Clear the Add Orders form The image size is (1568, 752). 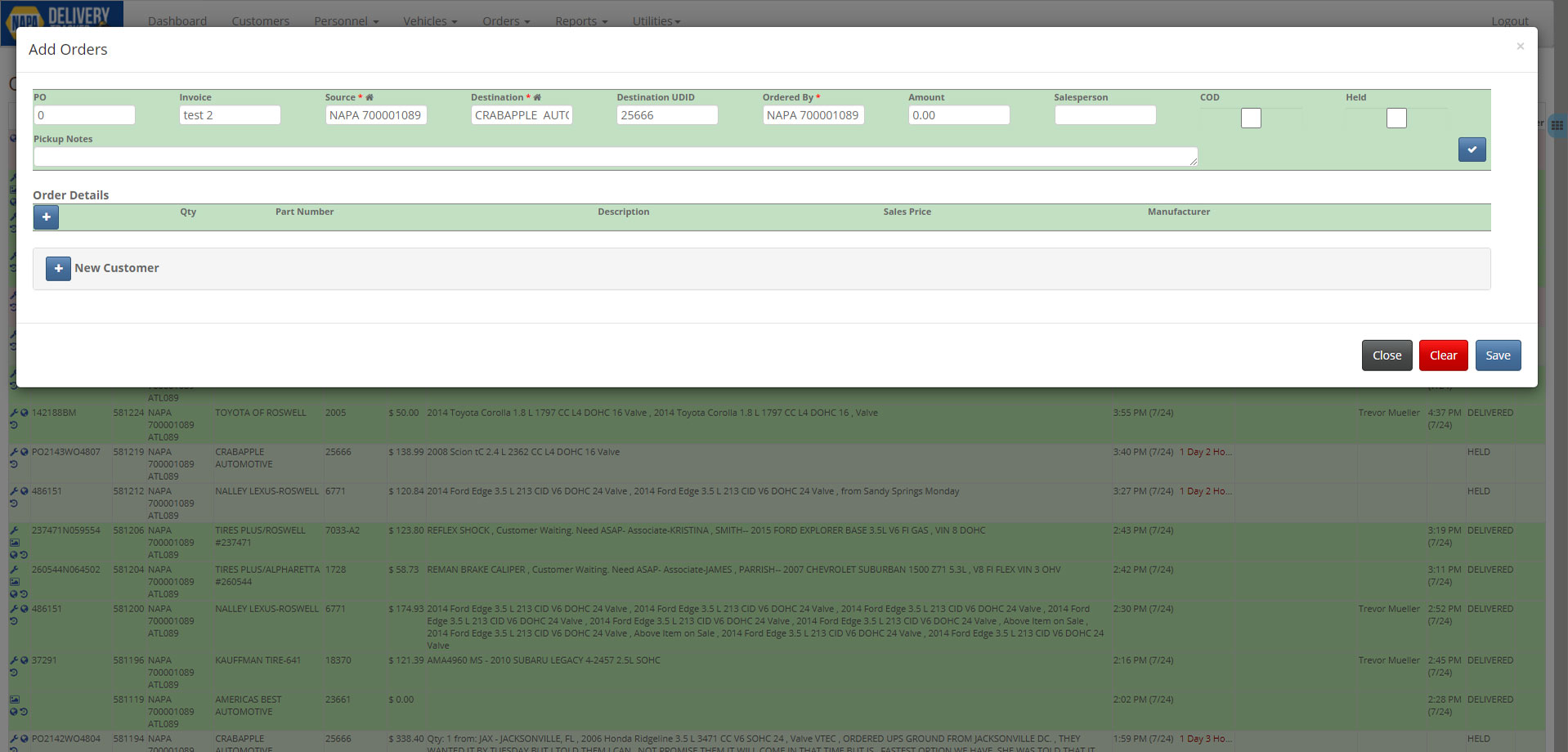1442,355
